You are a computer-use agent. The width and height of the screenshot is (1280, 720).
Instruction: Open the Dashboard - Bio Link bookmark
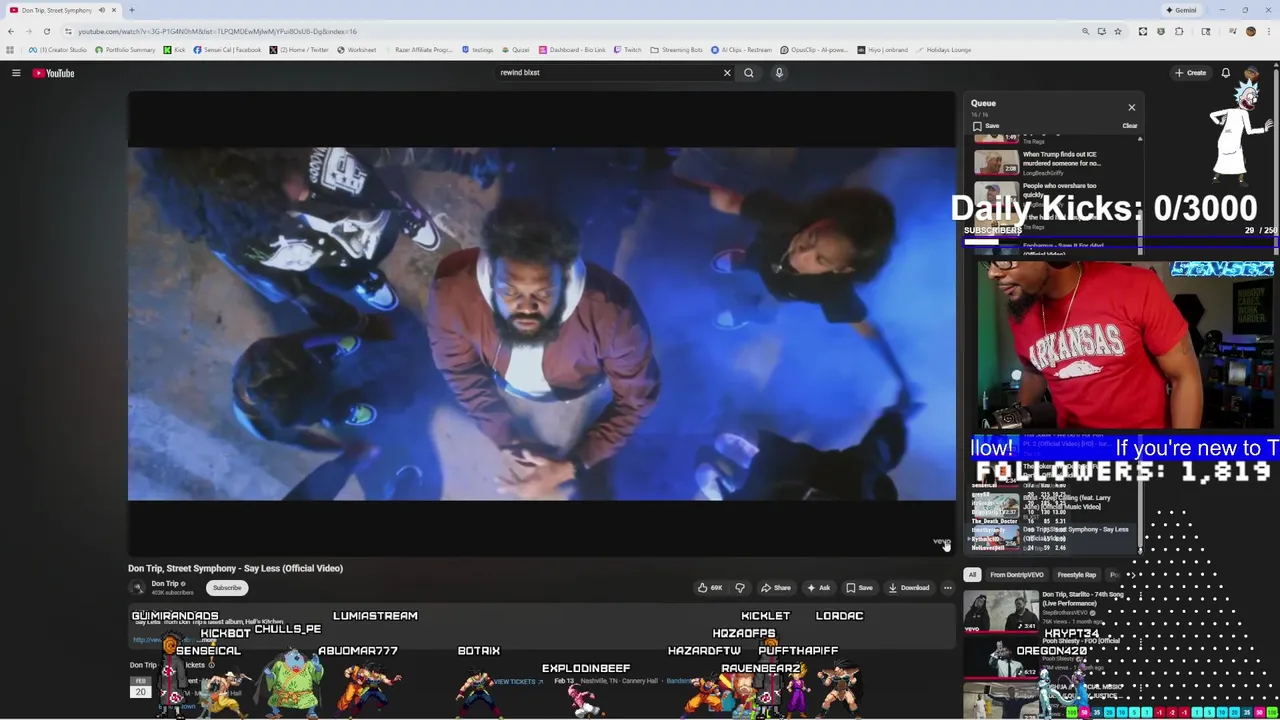(x=572, y=50)
